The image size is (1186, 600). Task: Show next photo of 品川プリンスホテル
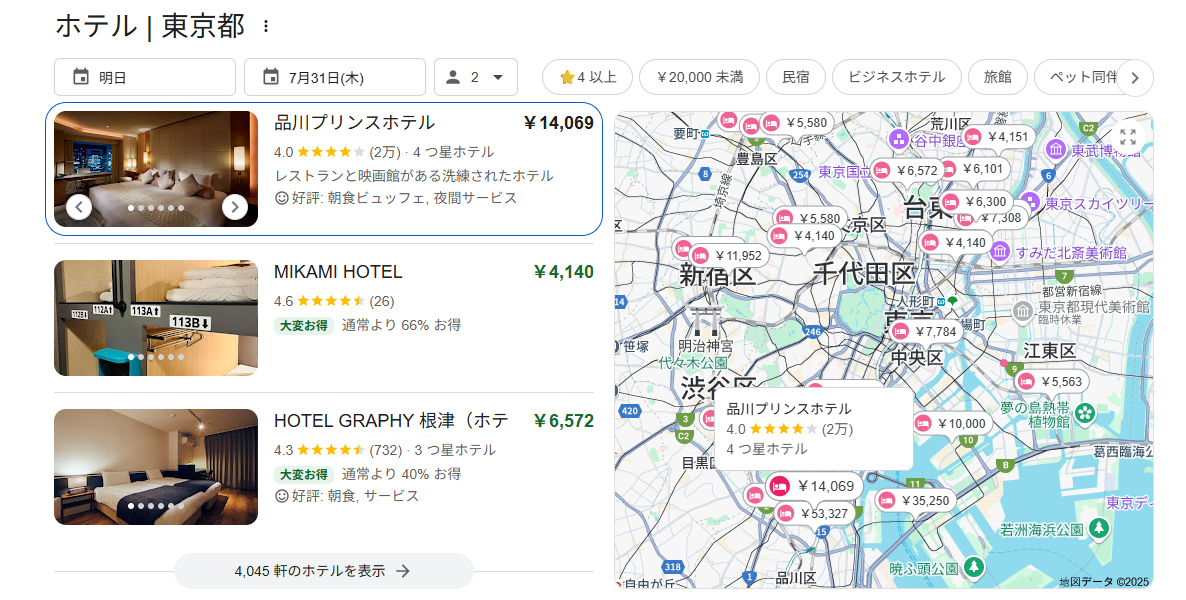pyautogui.click(x=234, y=207)
